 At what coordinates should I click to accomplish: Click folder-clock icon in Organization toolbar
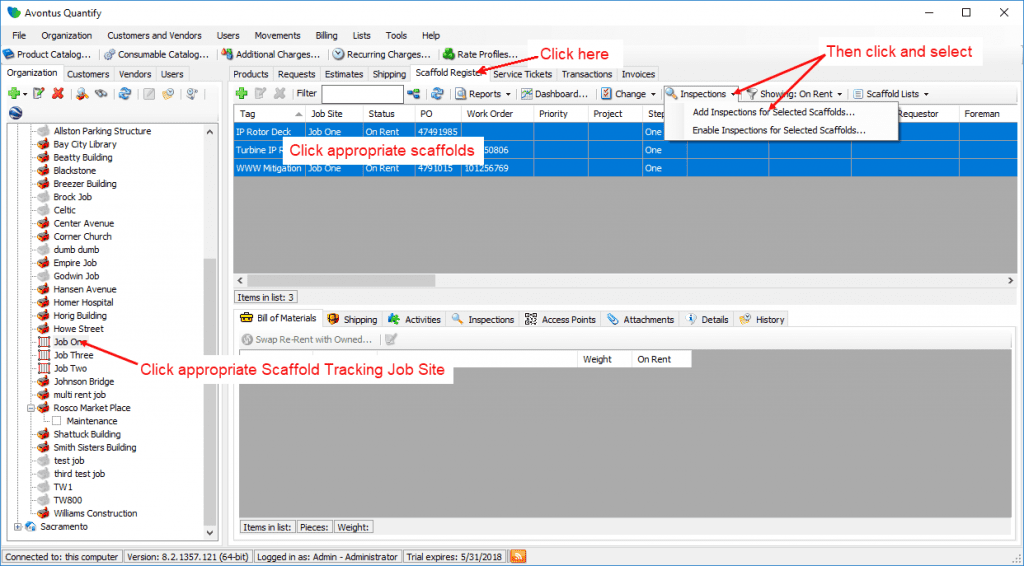[168, 94]
